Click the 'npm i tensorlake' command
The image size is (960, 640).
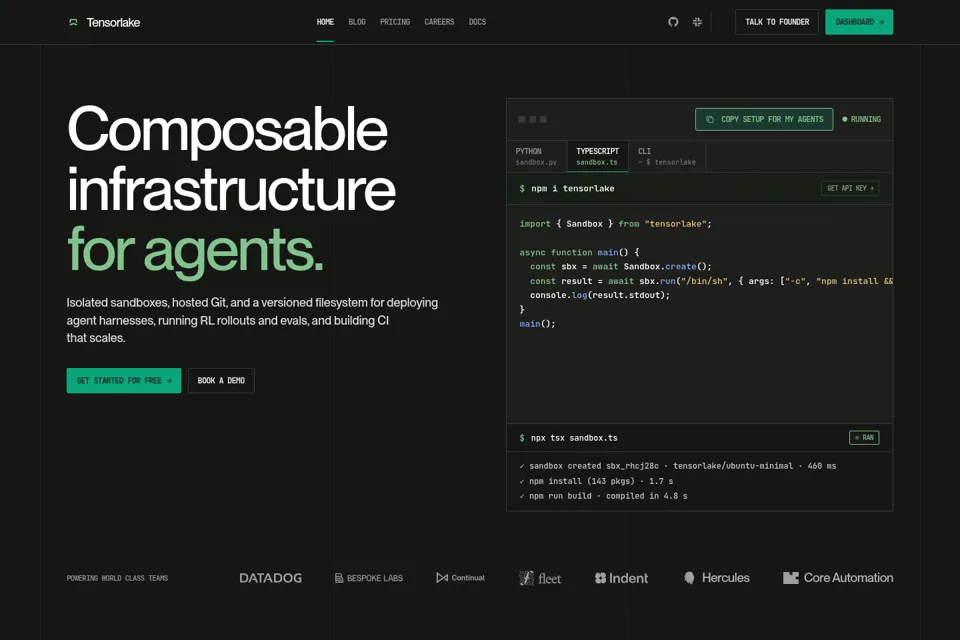pos(567,189)
